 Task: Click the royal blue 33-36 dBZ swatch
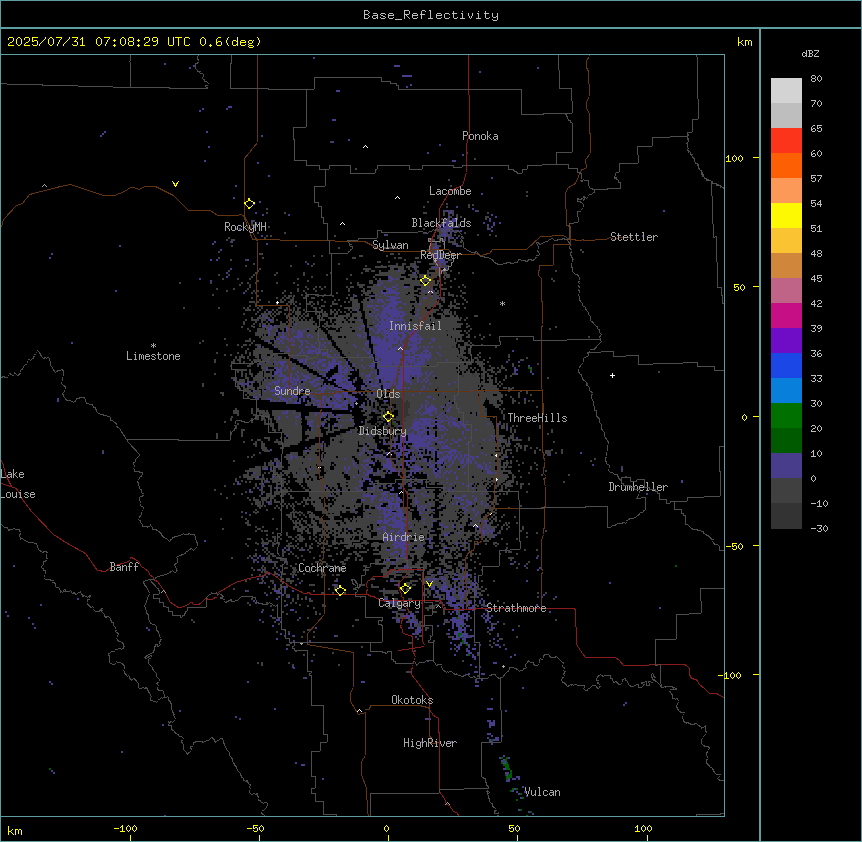coord(786,365)
